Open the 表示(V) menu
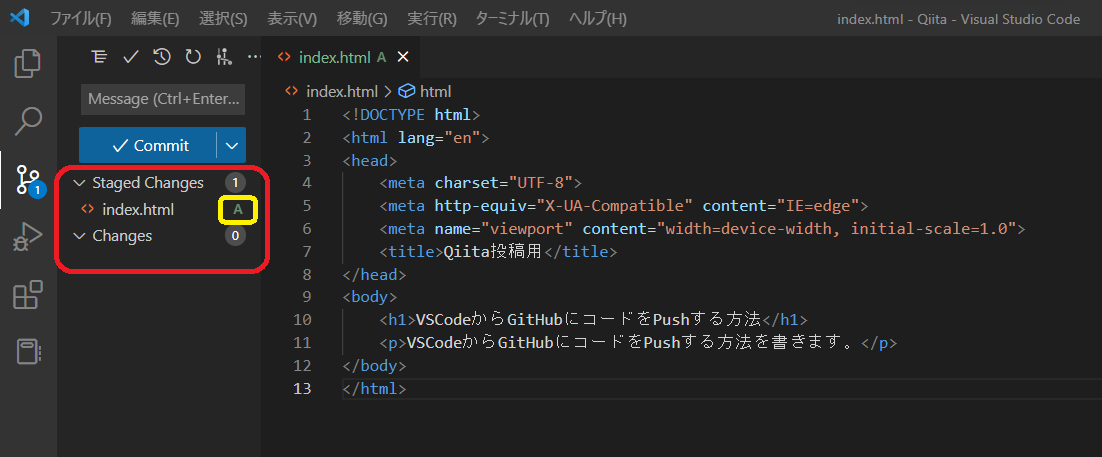The height and width of the screenshot is (457, 1102). point(292,19)
